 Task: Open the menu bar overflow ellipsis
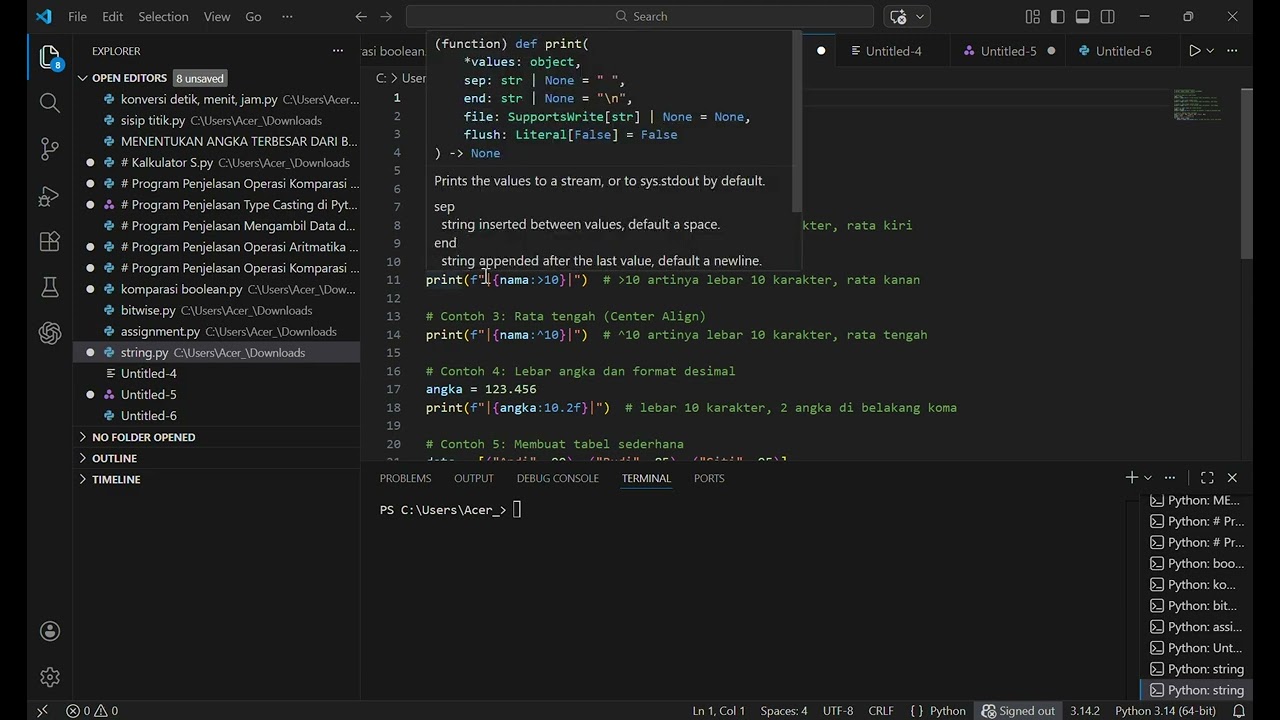pyautogui.click(x=288, y=16)
